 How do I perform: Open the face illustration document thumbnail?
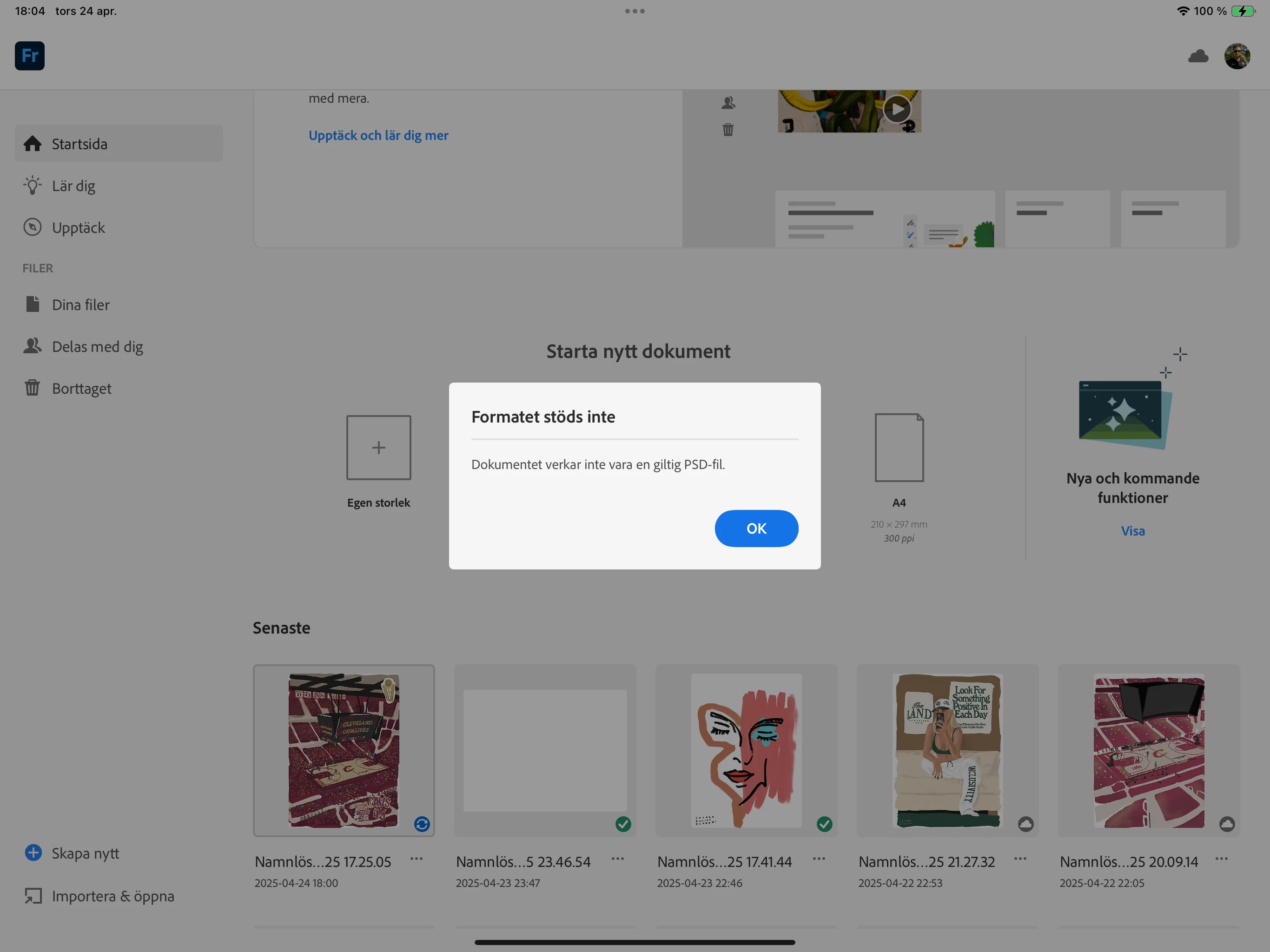click(746, 750)
